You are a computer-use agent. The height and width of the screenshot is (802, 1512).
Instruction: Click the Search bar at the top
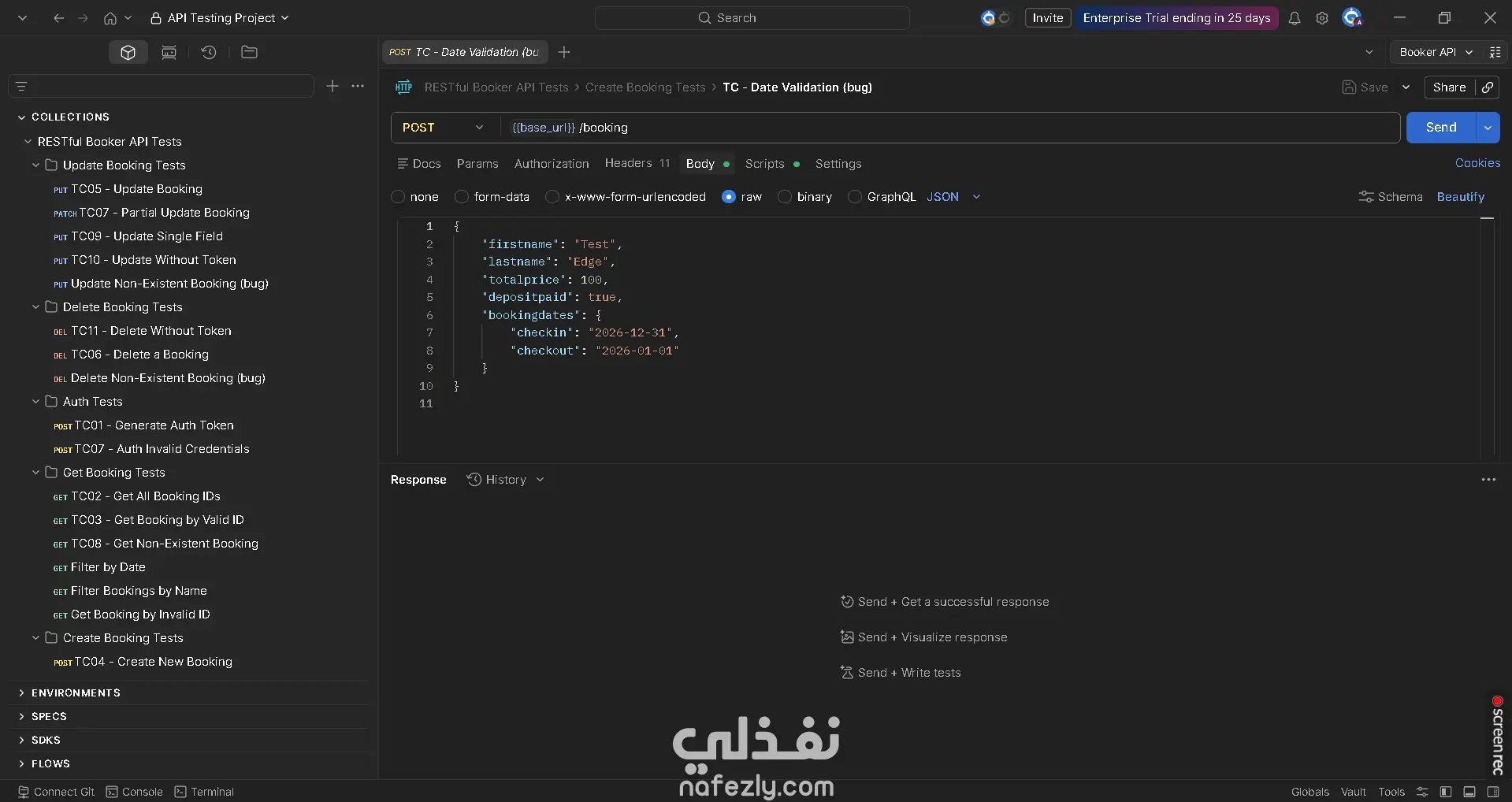tap(752, 17)
